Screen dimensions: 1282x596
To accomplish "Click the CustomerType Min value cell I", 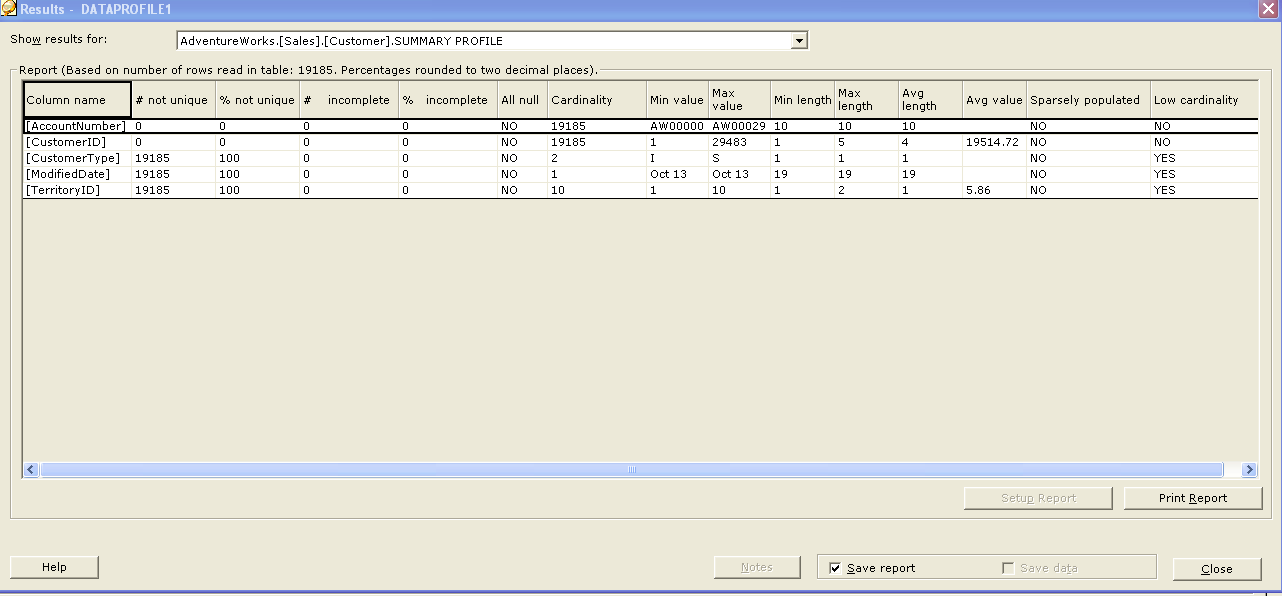I will [x=677, y=158].
